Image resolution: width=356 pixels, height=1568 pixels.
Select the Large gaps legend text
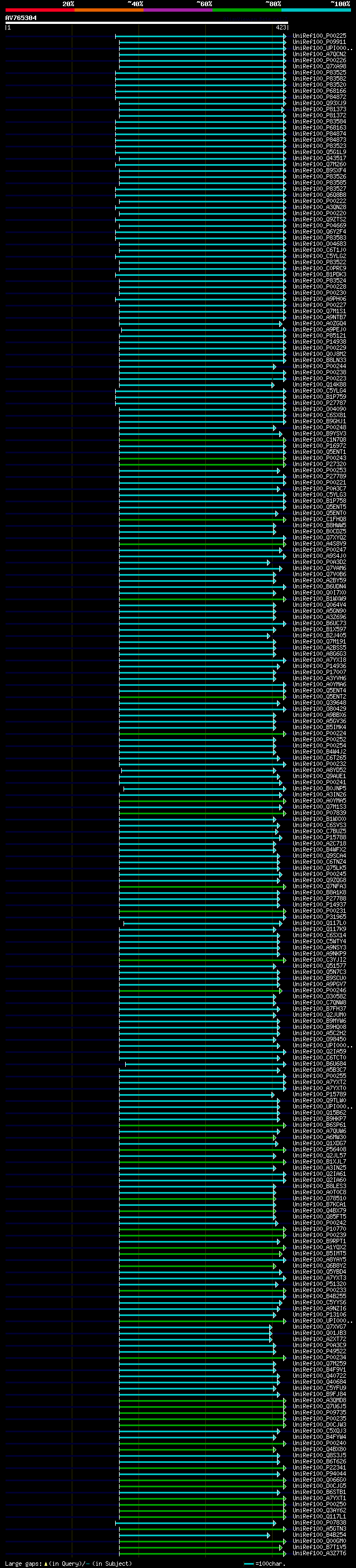point(68,1563)
